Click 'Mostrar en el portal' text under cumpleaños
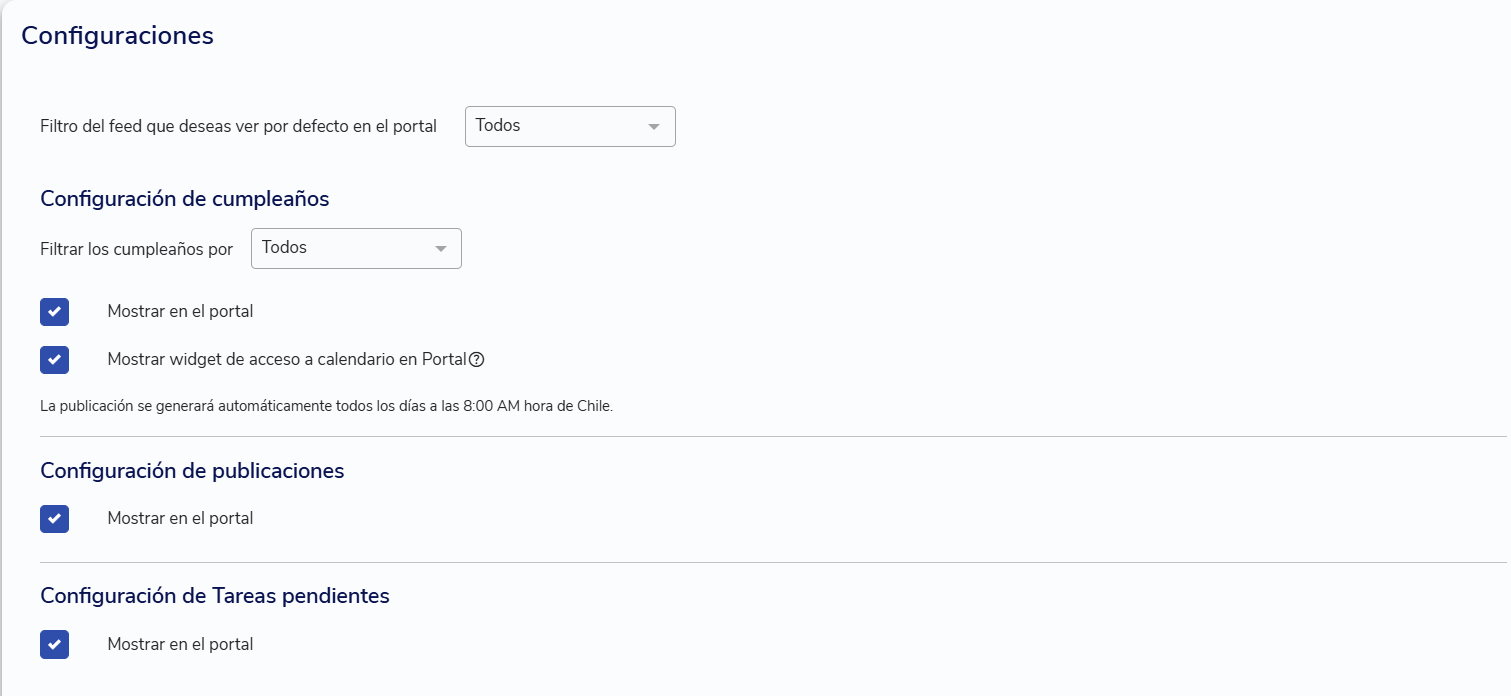The width and height of the screenshot is (1511, 696). pyautogui.click(x=180, y=312)
